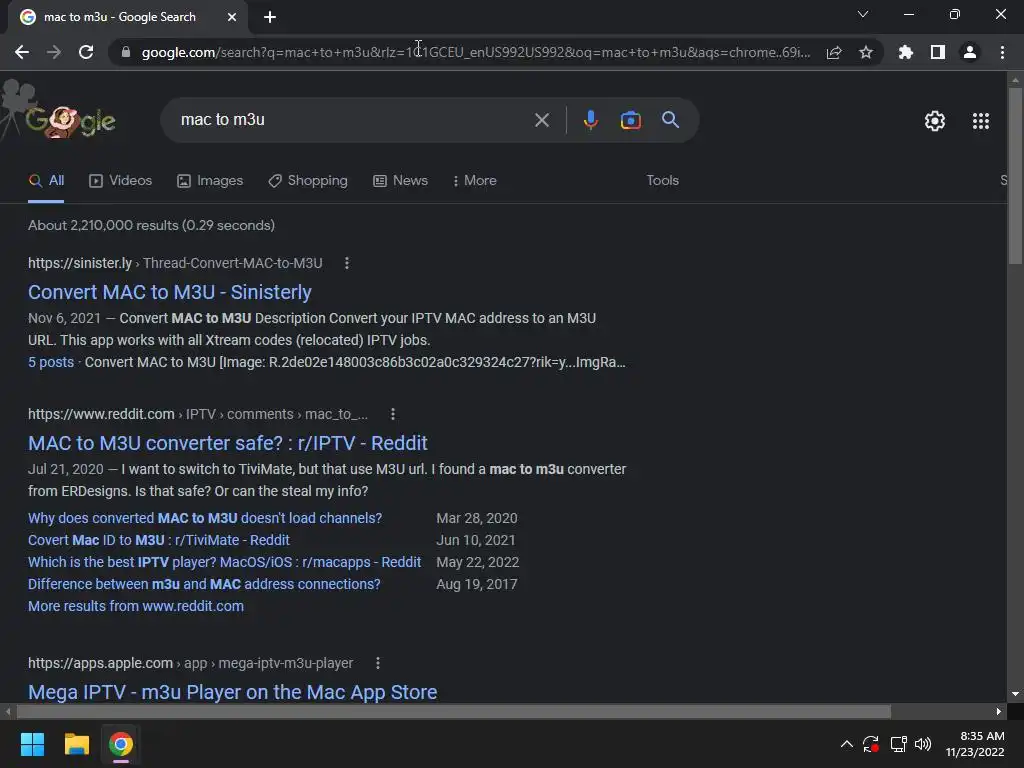View site information via the lock icon
Screen dimensions: 1024x768
125,52
